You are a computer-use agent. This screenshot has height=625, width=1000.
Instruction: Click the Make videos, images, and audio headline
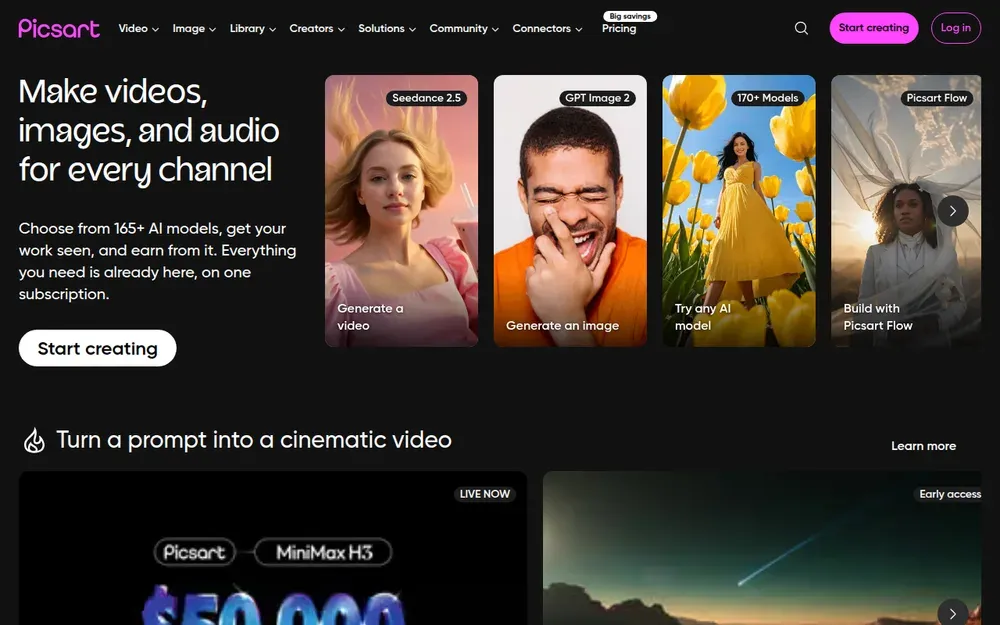point(149,131)
